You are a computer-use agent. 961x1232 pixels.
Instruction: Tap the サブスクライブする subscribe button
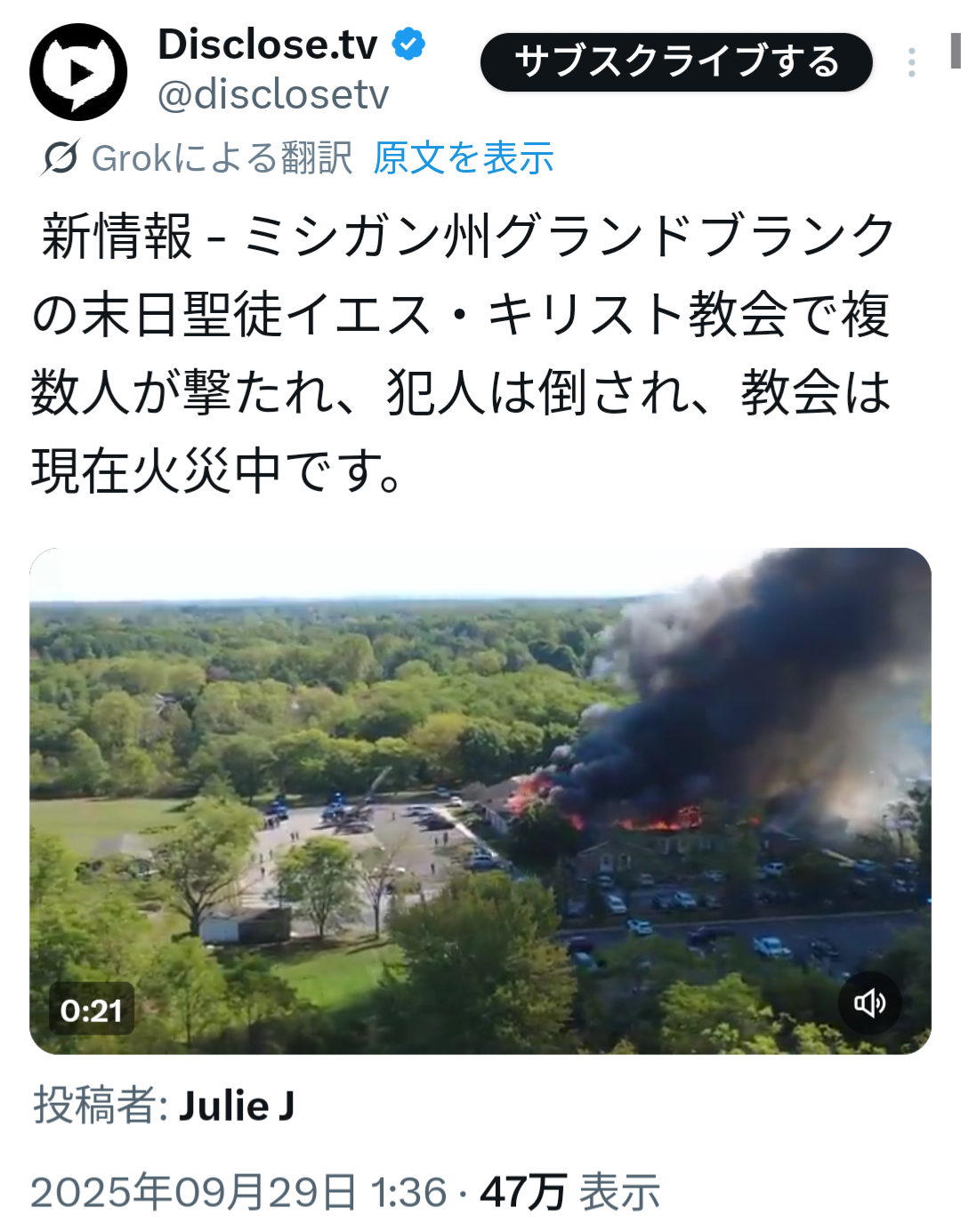pyautogui.click(x=676, y=62)
